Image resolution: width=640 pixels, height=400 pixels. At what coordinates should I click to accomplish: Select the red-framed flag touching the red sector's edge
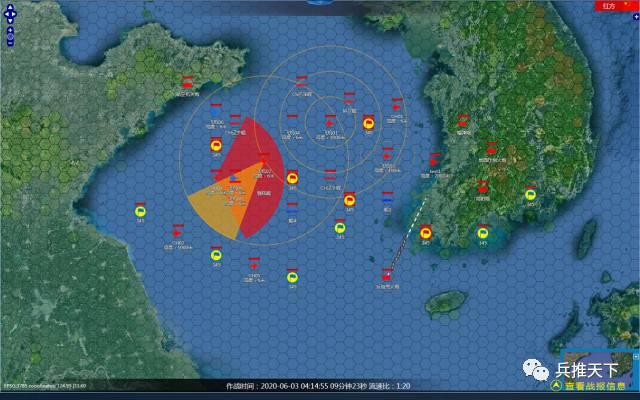[x=292, y=178]
